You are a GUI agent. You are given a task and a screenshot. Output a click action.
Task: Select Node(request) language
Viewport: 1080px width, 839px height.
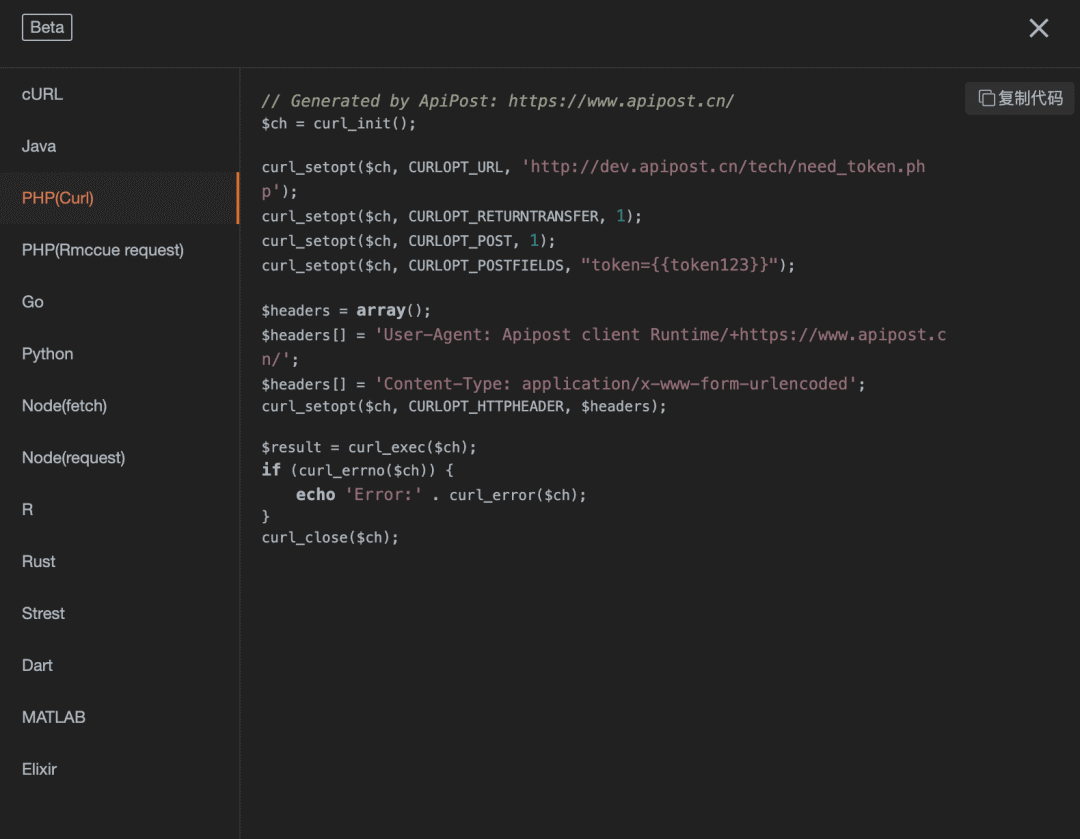tap(120, 458)
